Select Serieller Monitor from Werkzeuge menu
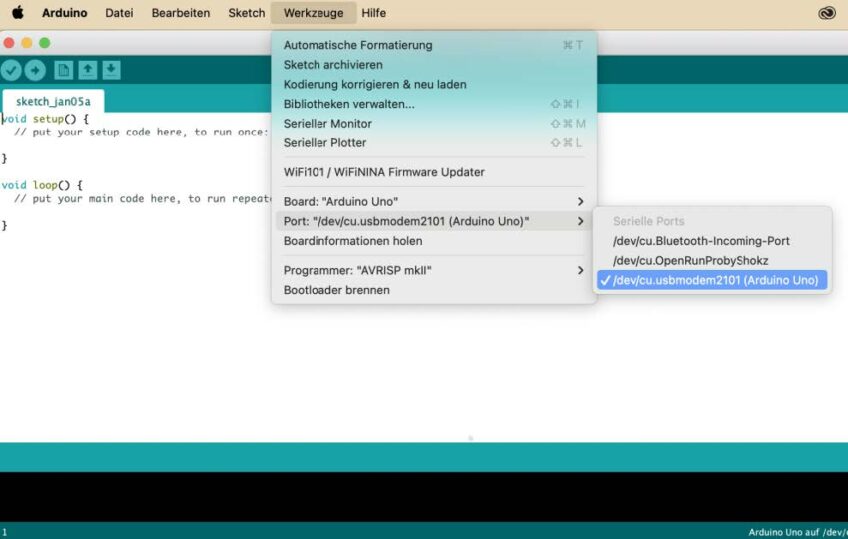Image resolution: width=848 pixels, height=539 pixels. tap(327, 124)
